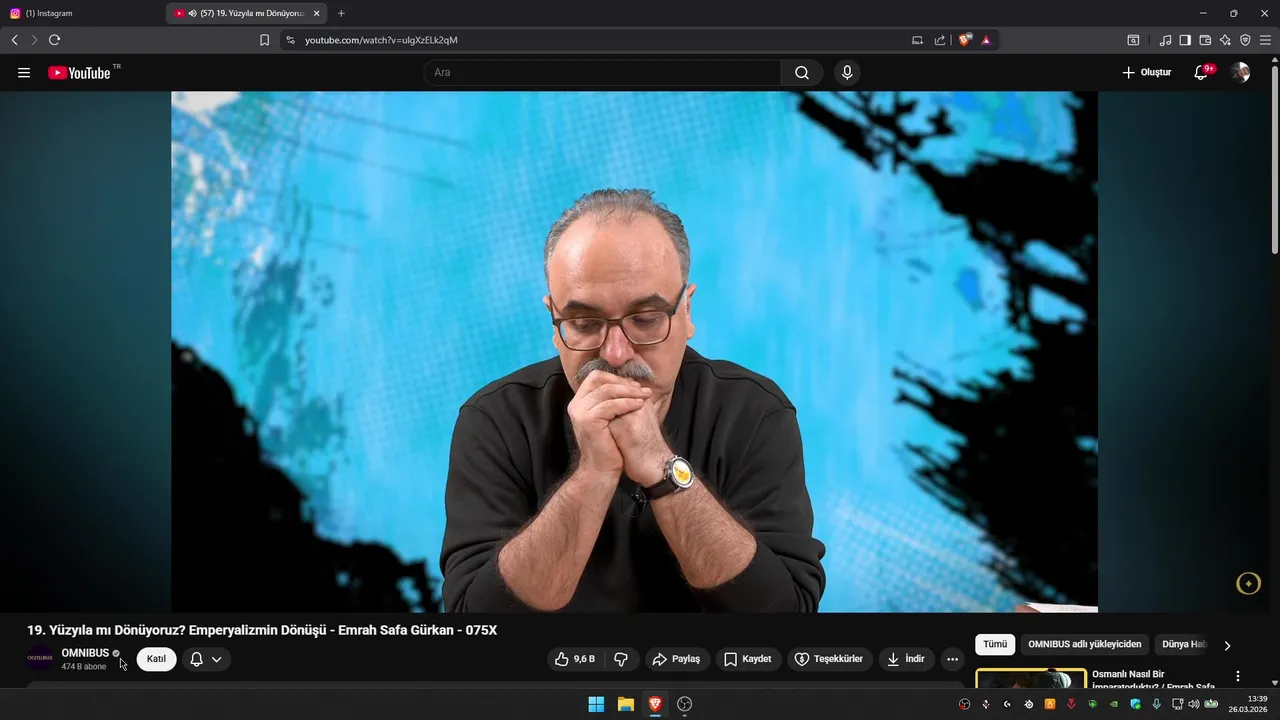Start voice search with the microphone icon
The image size is (1280, 720).
click(847, 72)
